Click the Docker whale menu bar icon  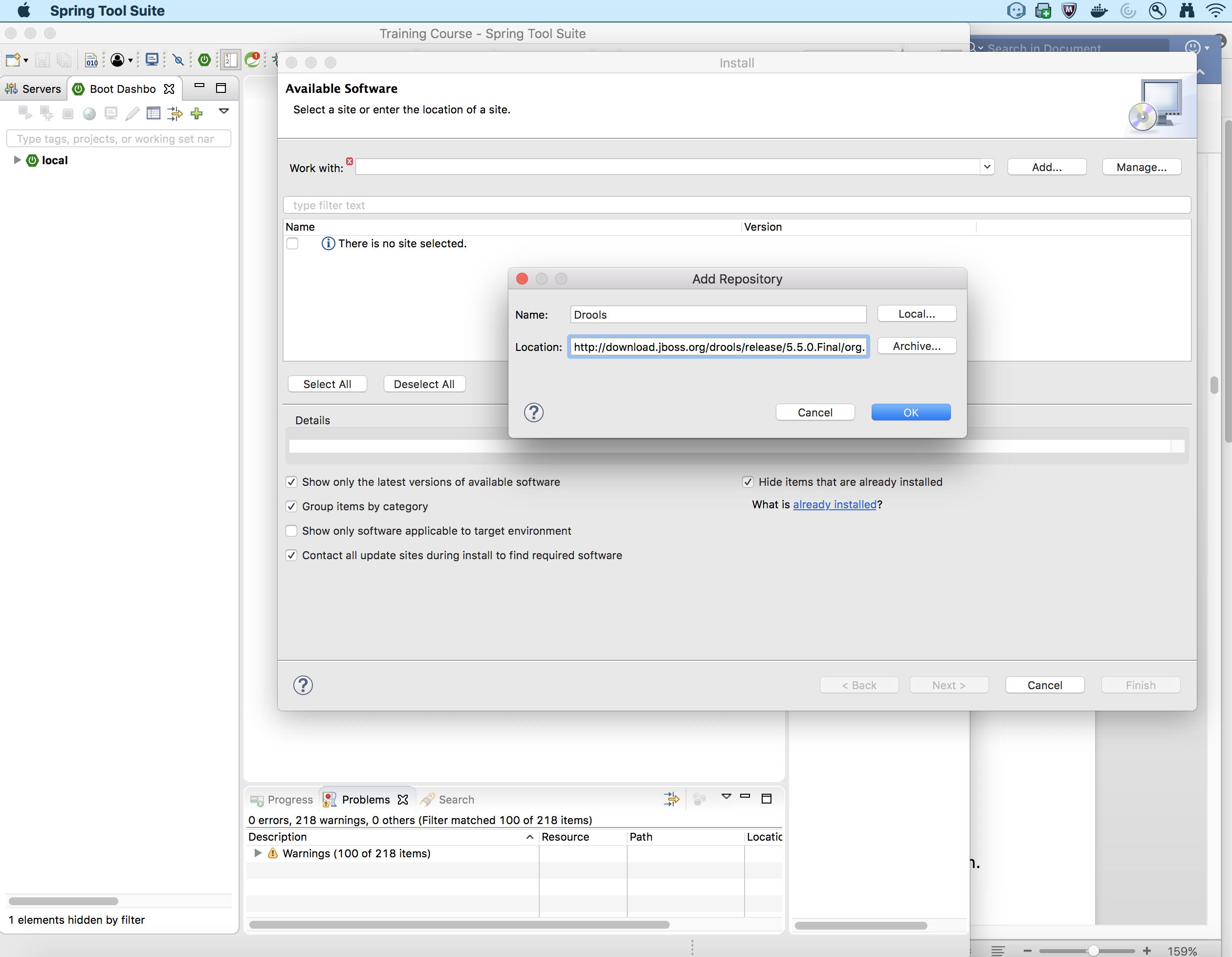[x=1099, y=11]
